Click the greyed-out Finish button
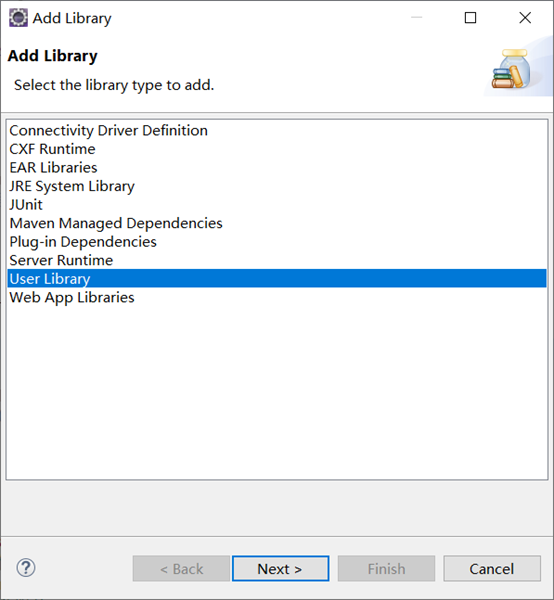554x600 pixels. click(386, 569)
